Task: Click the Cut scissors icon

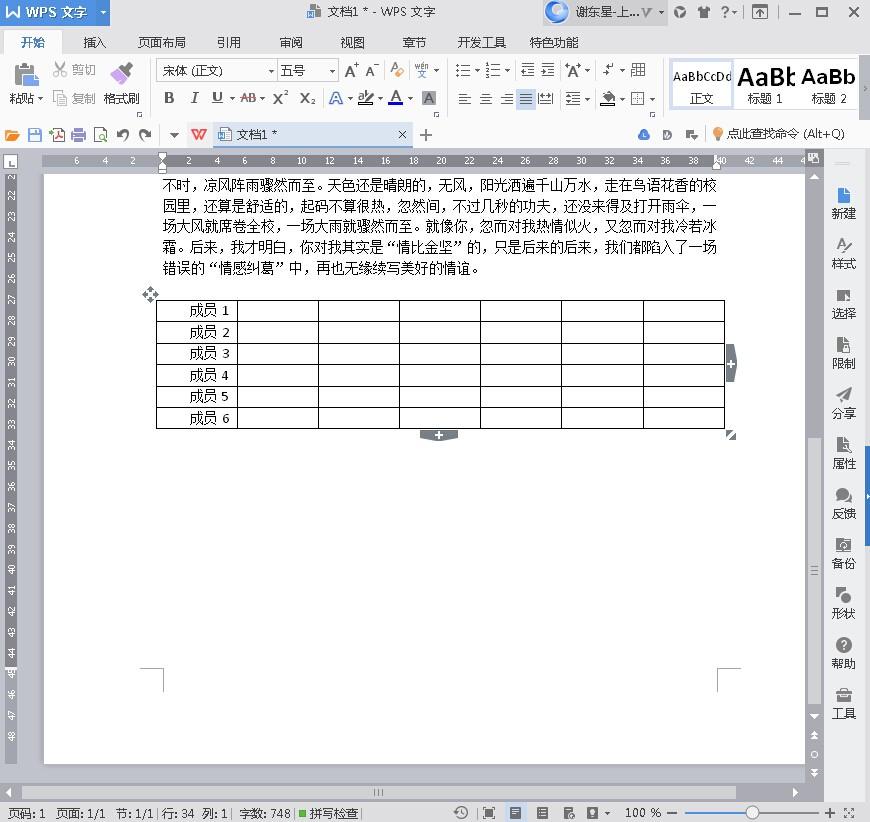Action: (x=59, y=69)
